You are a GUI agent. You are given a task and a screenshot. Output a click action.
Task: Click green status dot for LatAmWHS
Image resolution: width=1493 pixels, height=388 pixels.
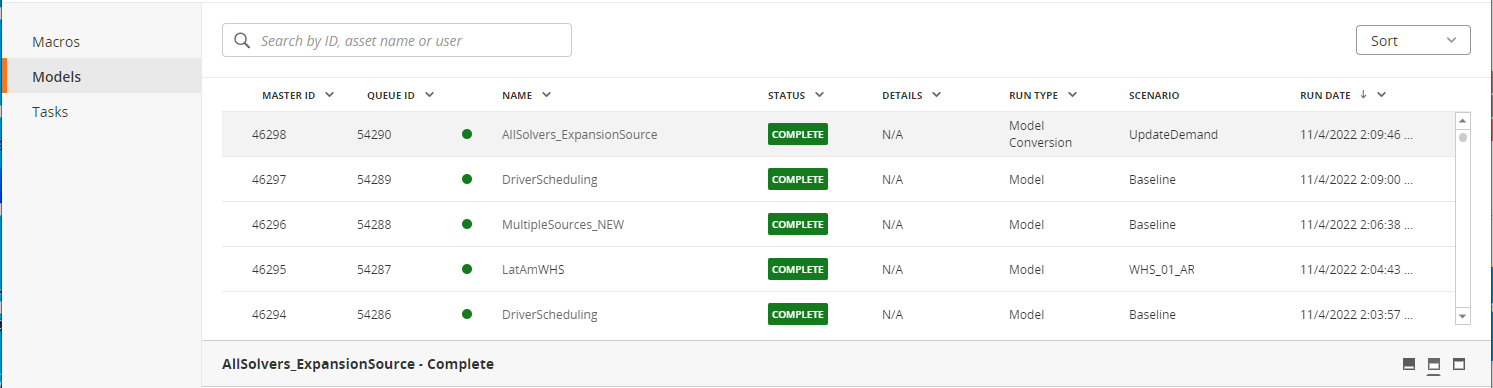click(x=467, y=269)
